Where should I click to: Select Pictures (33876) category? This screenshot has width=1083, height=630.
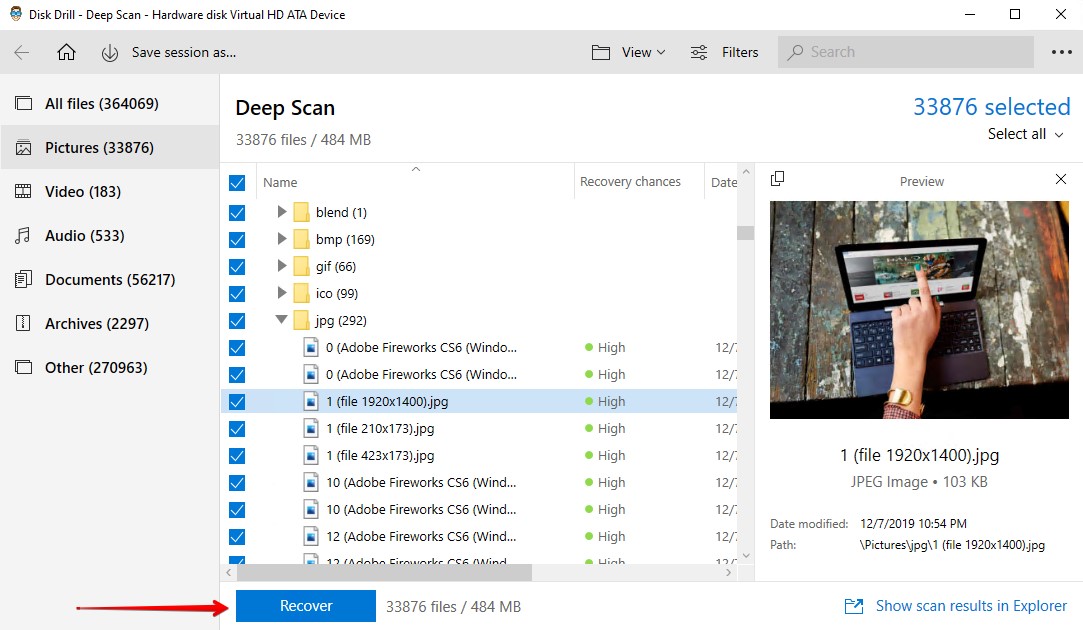pyautogui.click(x=110, y=147)
